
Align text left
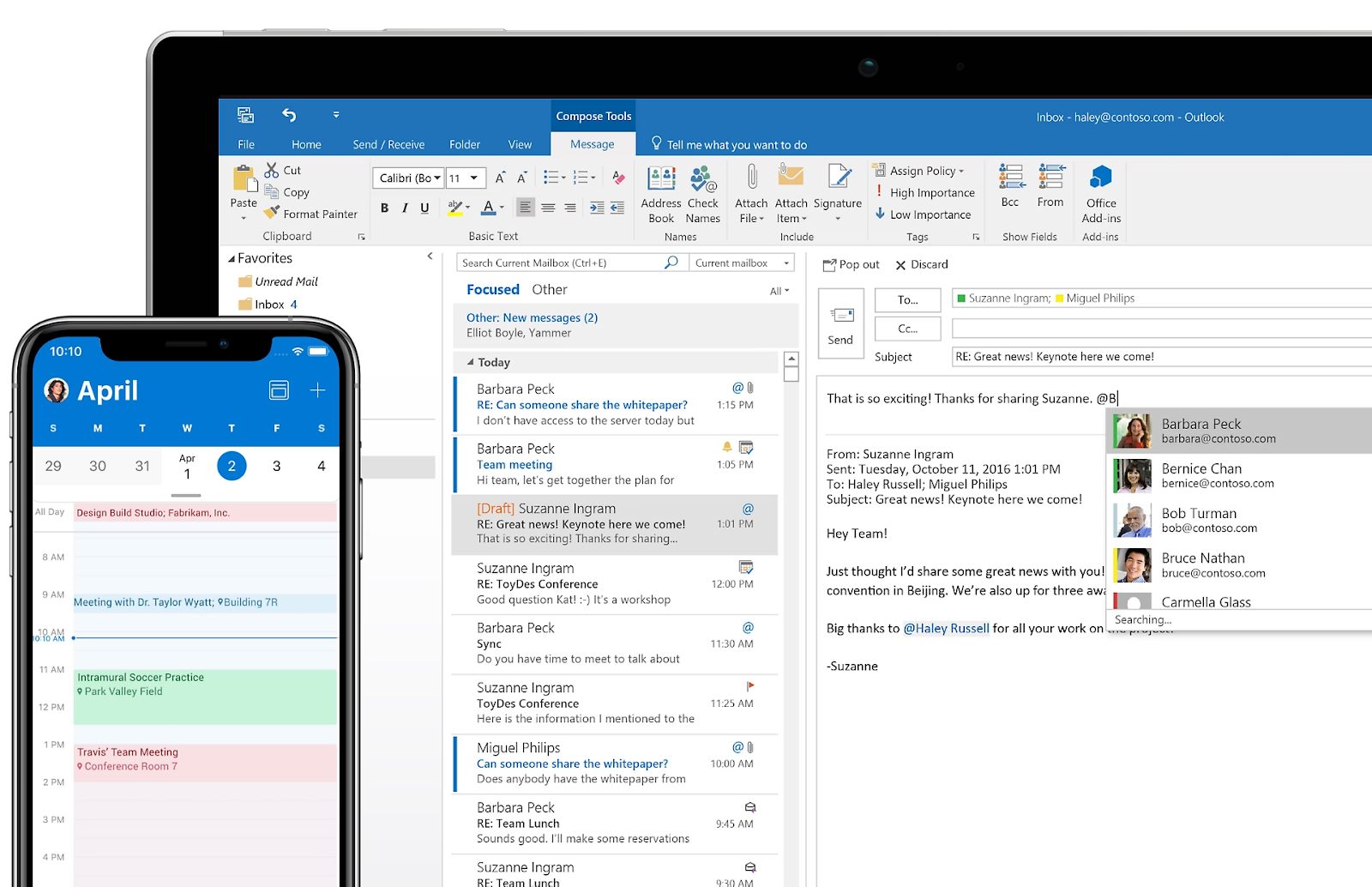[525, 208]
